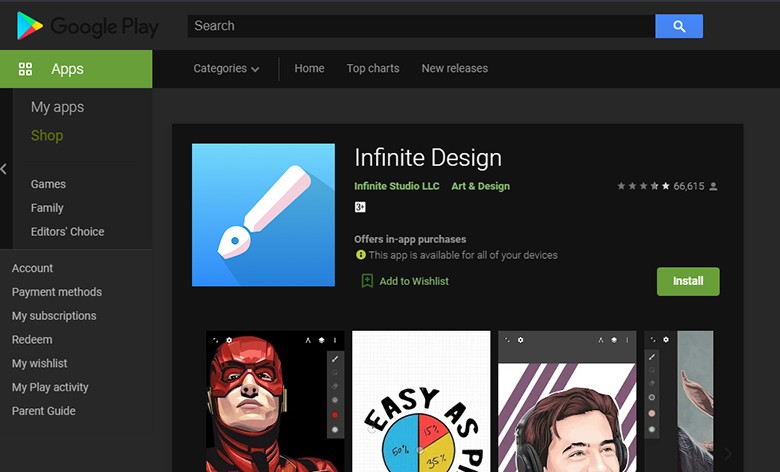Open My Play activity
The width and height of the screenshot is (780, 472).
coord(50,387)
